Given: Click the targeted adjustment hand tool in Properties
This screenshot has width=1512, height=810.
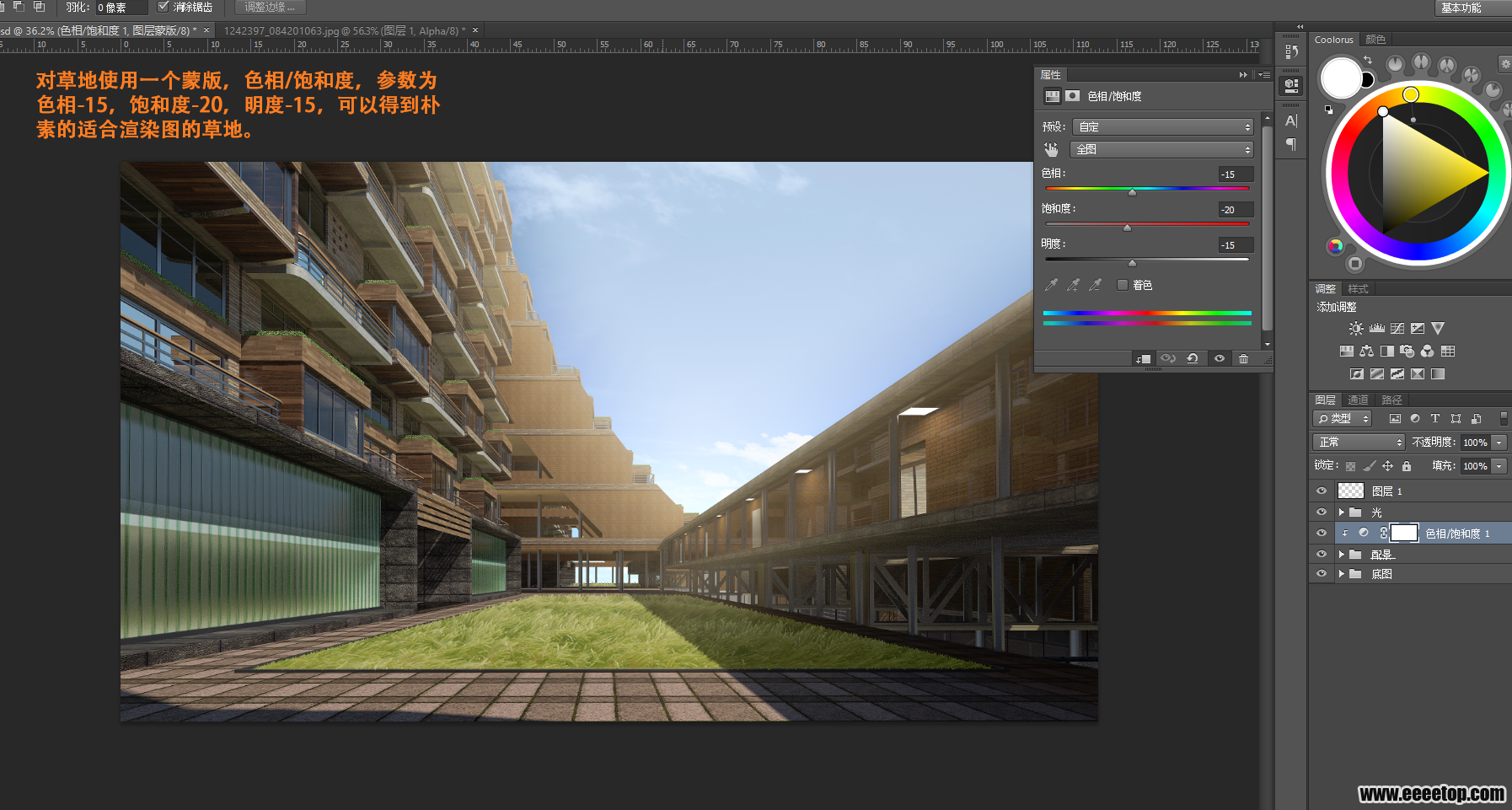Looking at the screenshot, I should [1051, 149].
